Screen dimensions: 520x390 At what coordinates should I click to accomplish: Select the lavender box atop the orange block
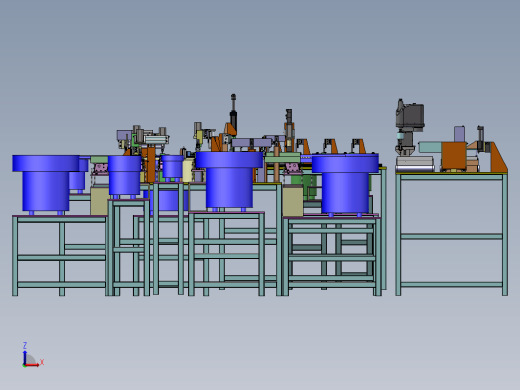point(460,134)
